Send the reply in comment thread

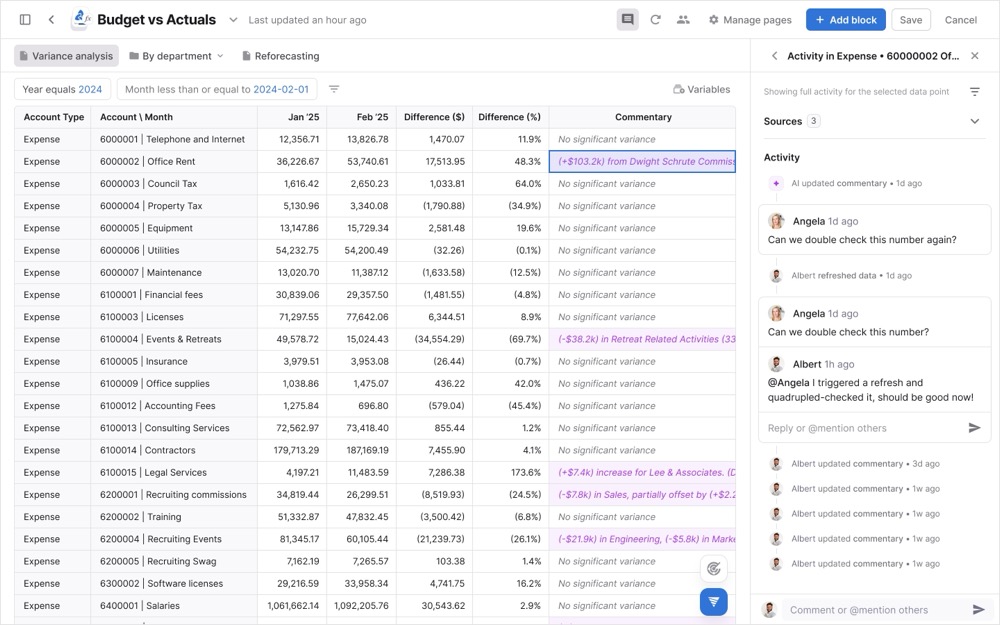(x=974, y=428)
